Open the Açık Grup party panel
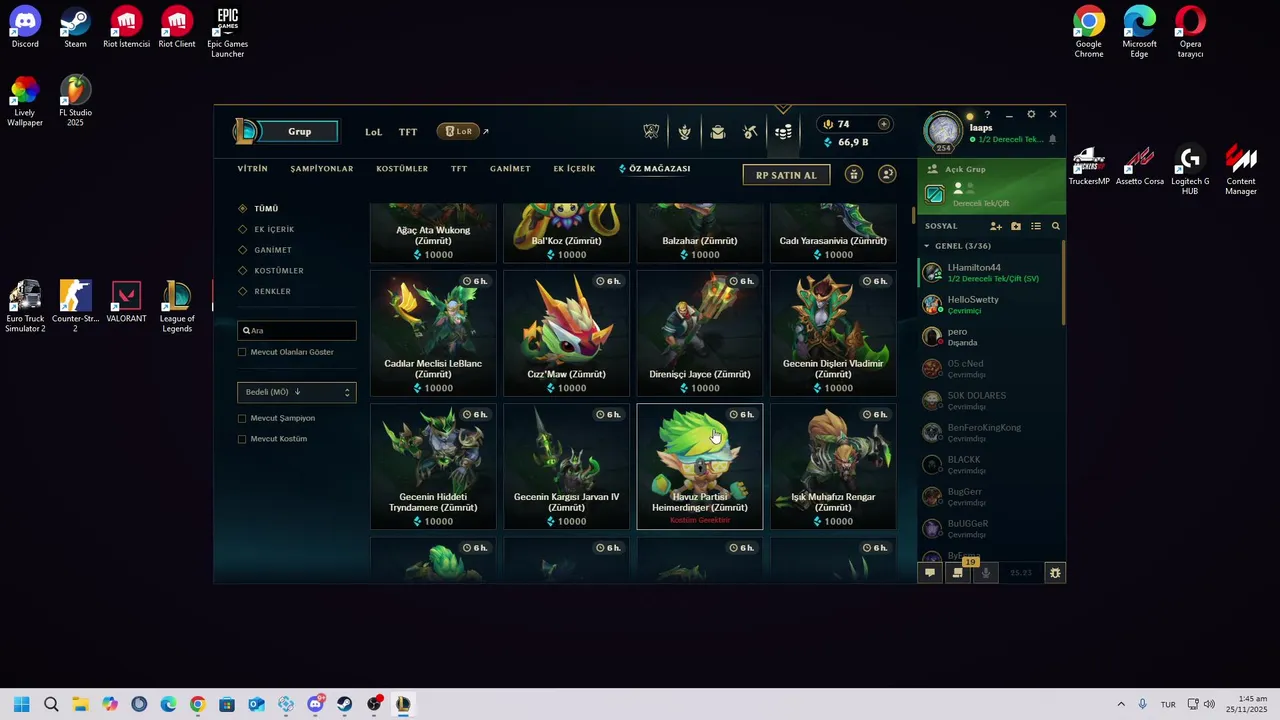The width and height of the screenshot is (1280, 720). pyautogui.click(x=991, y=186)
